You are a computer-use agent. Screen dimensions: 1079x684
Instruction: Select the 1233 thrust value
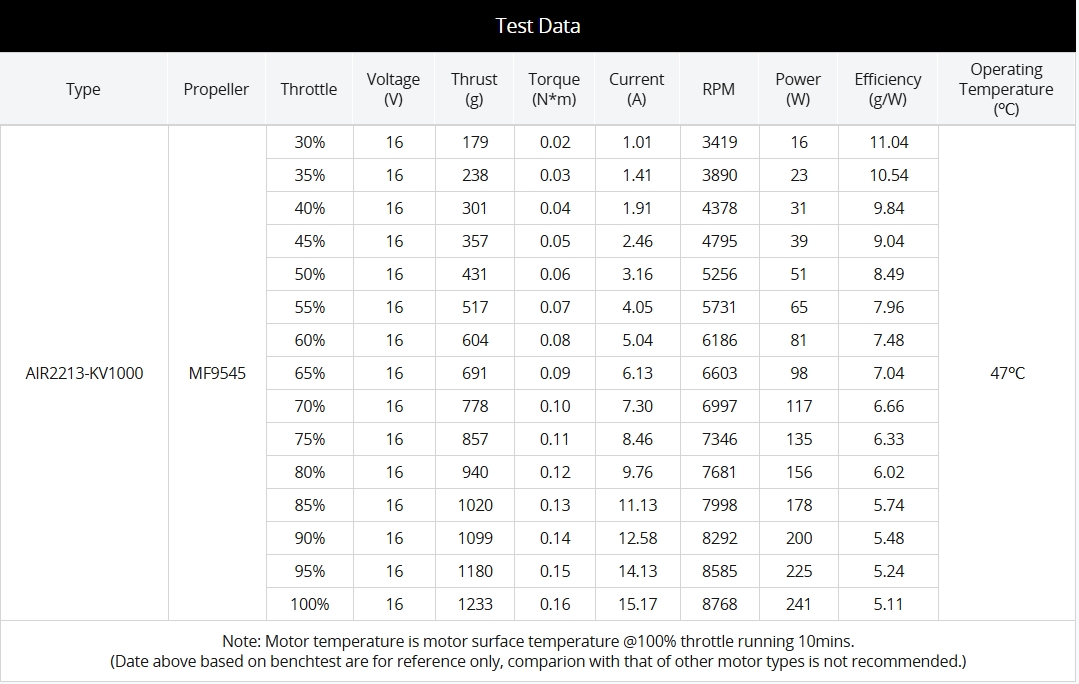[475, 604]
